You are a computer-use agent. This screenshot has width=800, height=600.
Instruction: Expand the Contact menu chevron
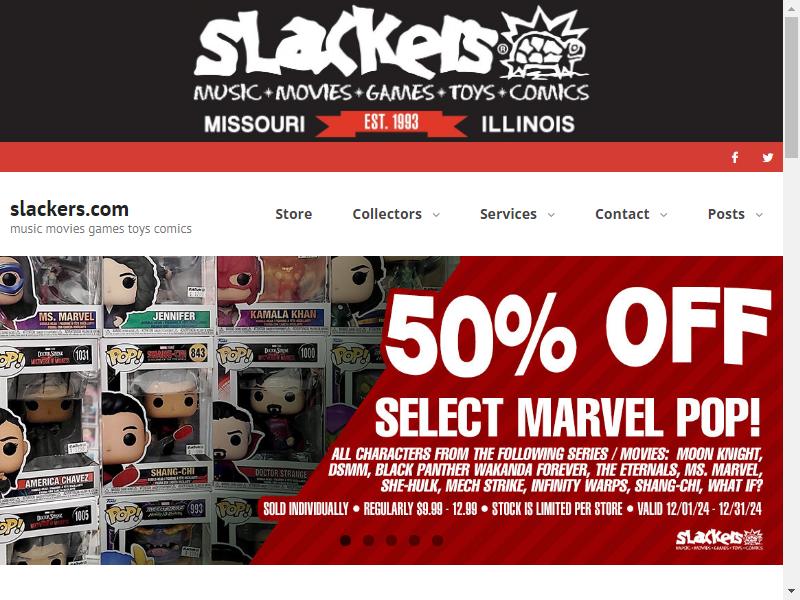(x=663, y=215)
